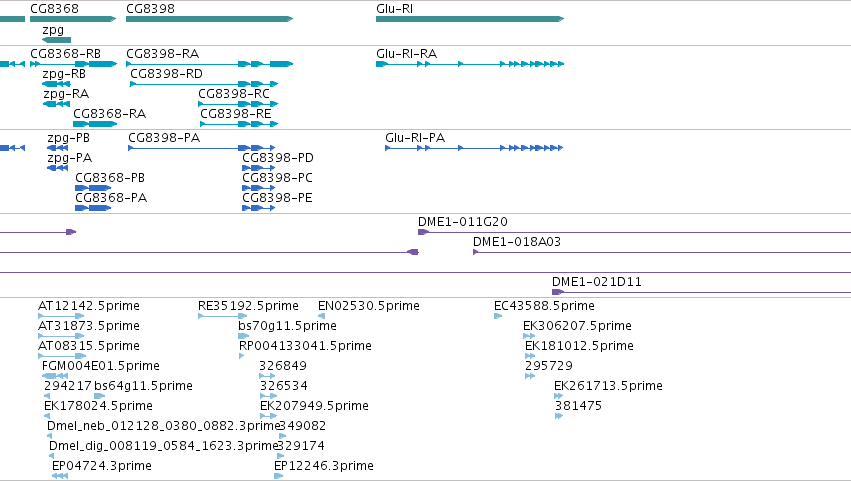Click the CG8398 gene bar
The height and width of the screenshot is (481, 851).
[209, 19]
